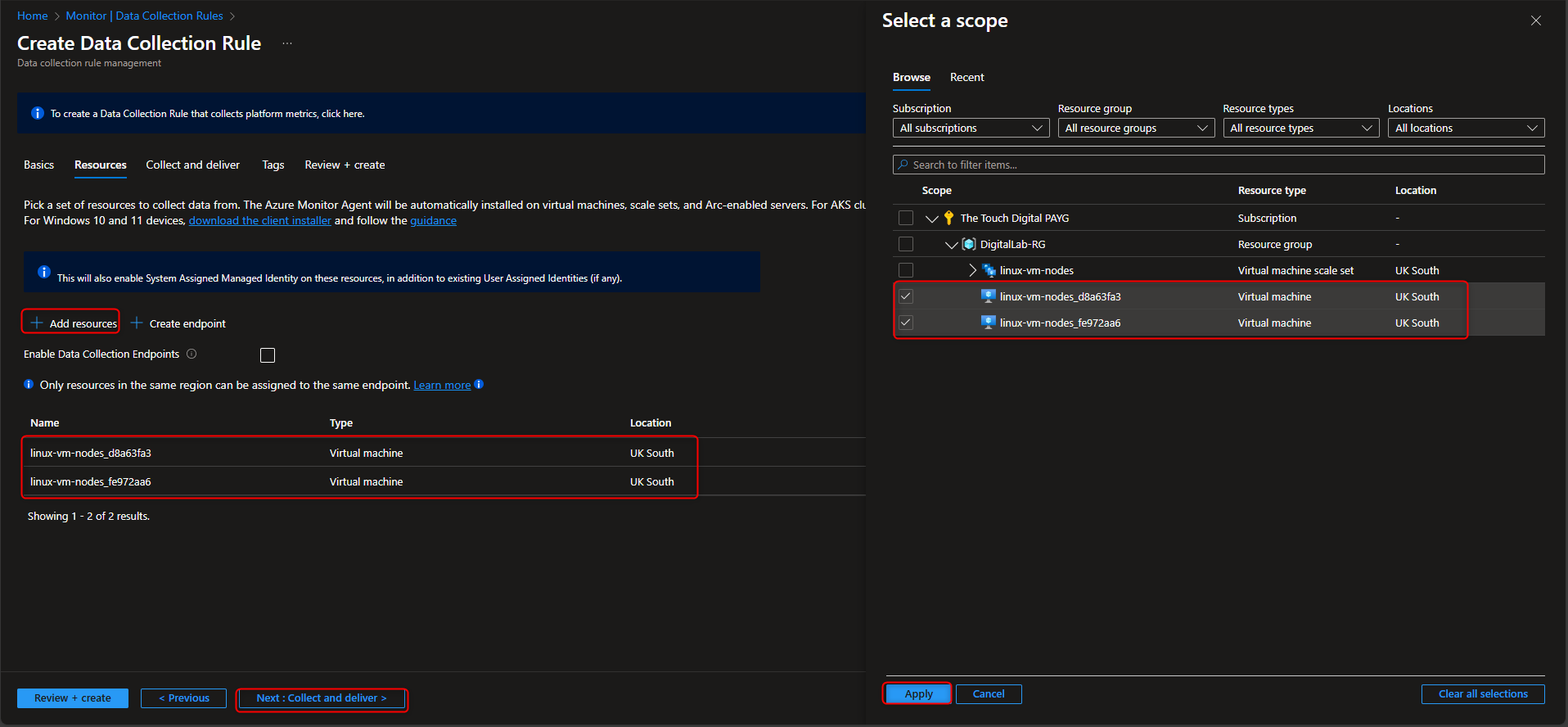Check the DigitalLab-RG checkbox

click(906, 244)
